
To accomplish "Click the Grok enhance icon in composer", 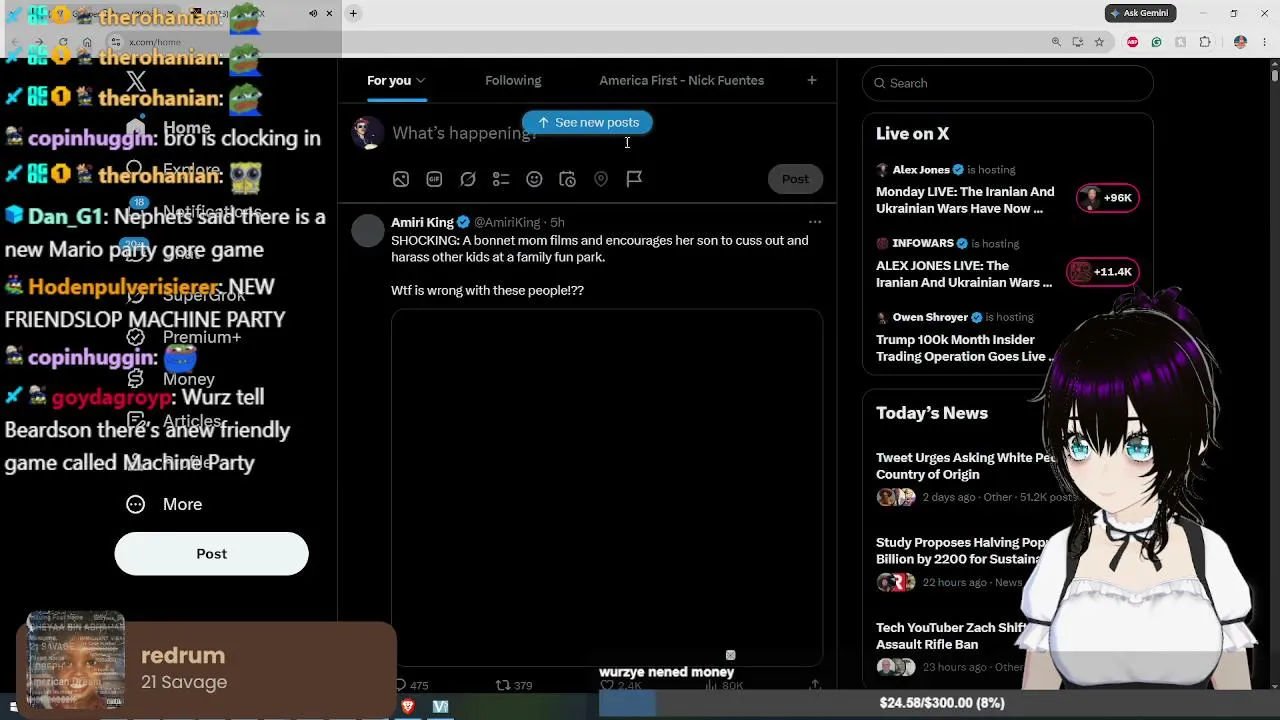I will [467, 179].
